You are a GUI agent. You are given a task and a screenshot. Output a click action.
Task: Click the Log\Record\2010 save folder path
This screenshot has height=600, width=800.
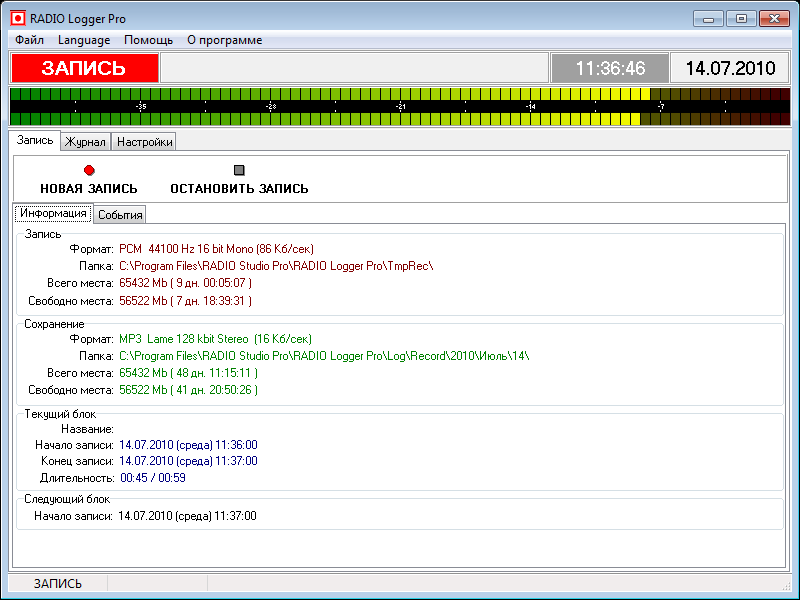click(324, 356)
